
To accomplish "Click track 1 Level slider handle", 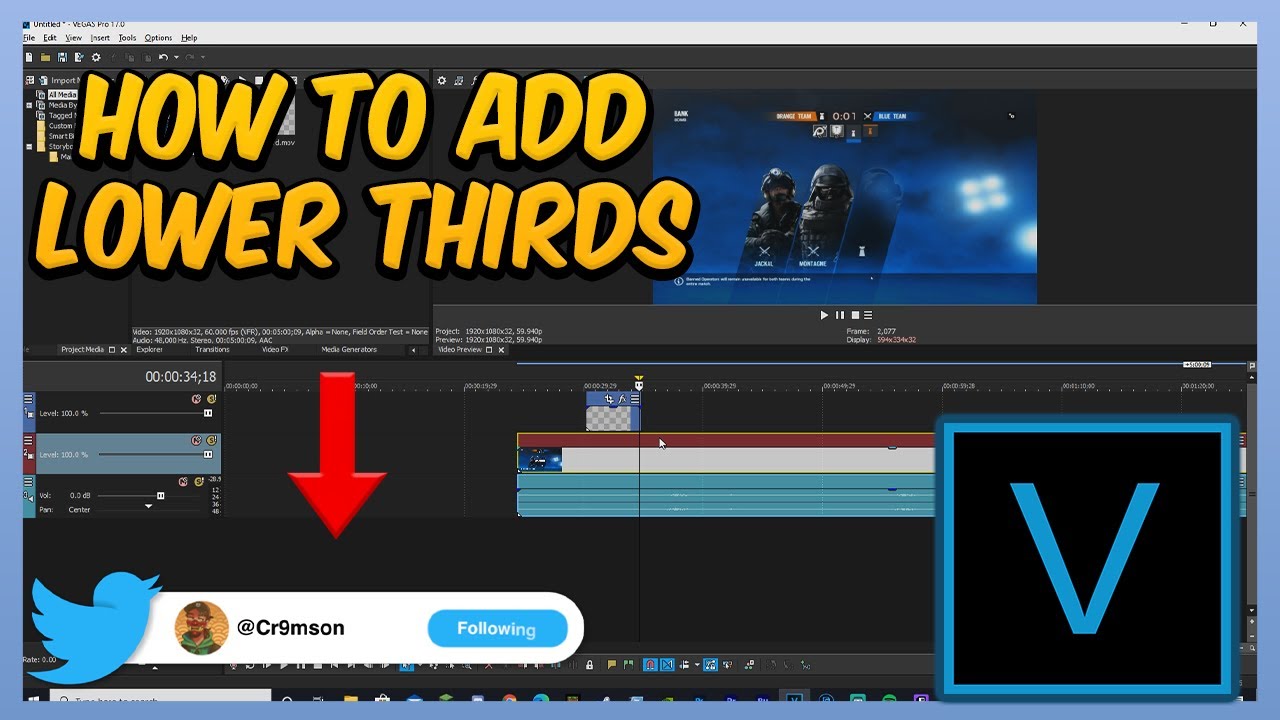I will (x=208, y=413).
